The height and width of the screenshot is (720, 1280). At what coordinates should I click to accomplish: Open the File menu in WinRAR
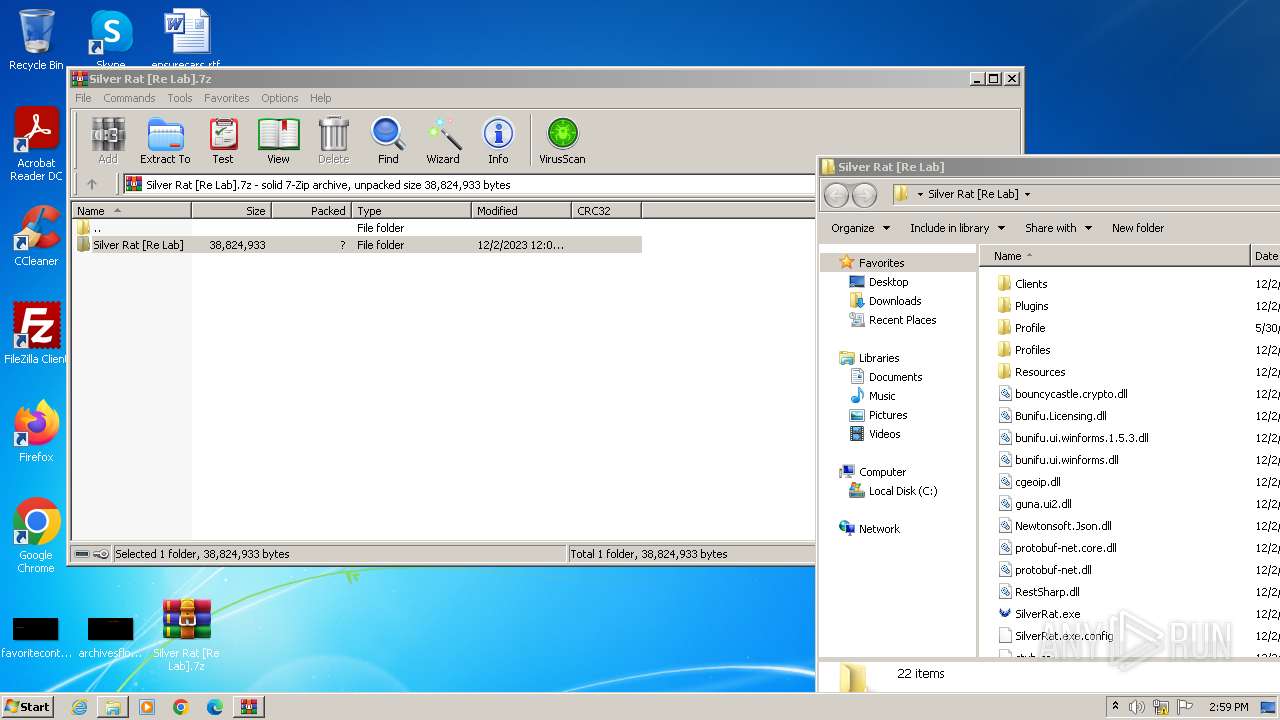pos(83,98)
